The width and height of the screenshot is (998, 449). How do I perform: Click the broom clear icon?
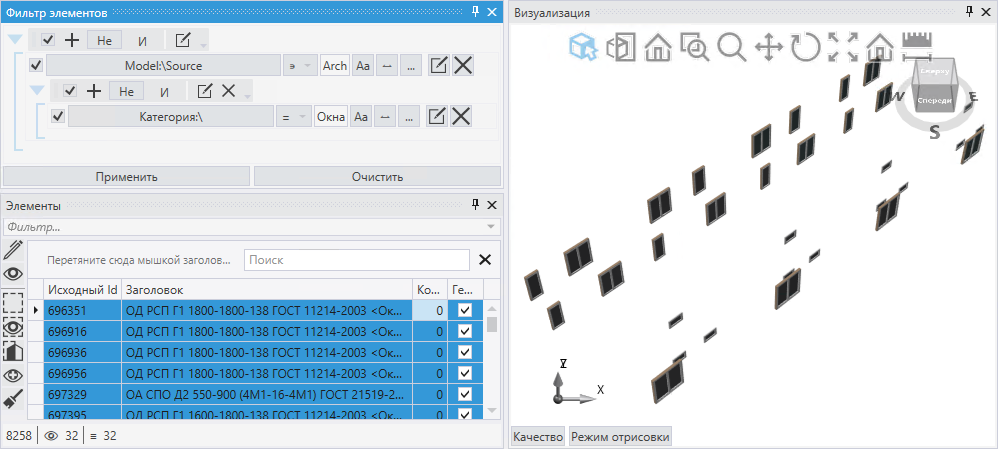pos(13,400)
